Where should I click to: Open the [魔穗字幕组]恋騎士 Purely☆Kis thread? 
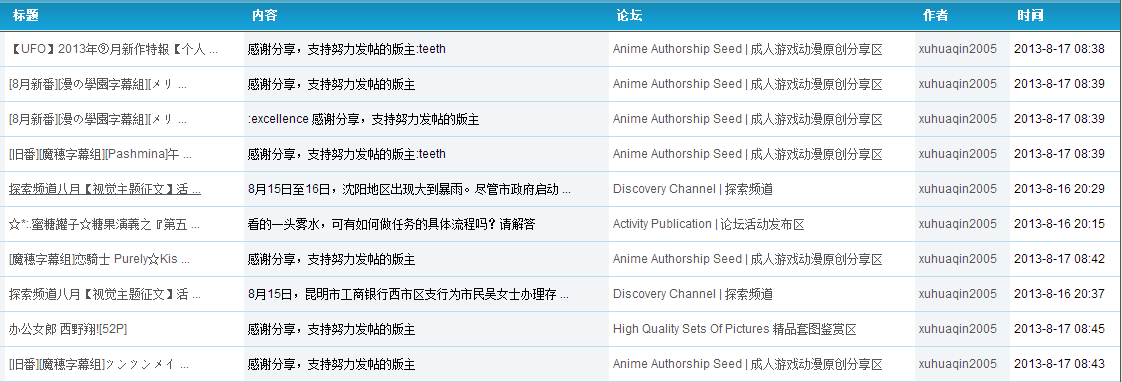coord(99,260)
